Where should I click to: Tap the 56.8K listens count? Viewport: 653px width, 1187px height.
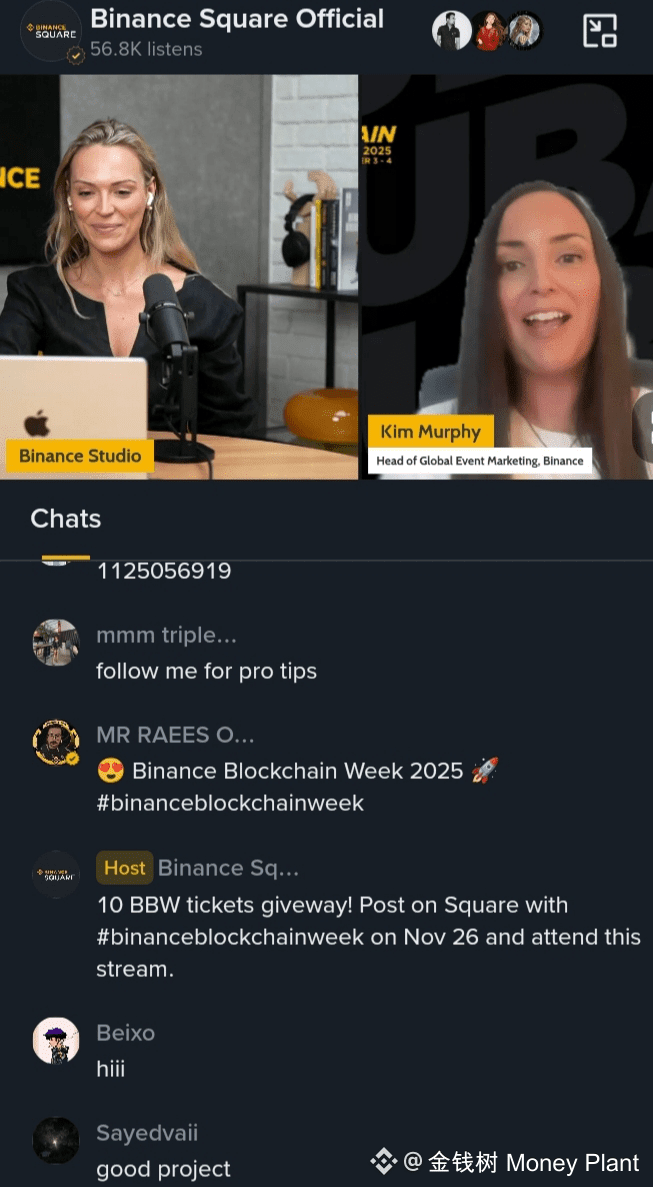(x=146, y=50)
